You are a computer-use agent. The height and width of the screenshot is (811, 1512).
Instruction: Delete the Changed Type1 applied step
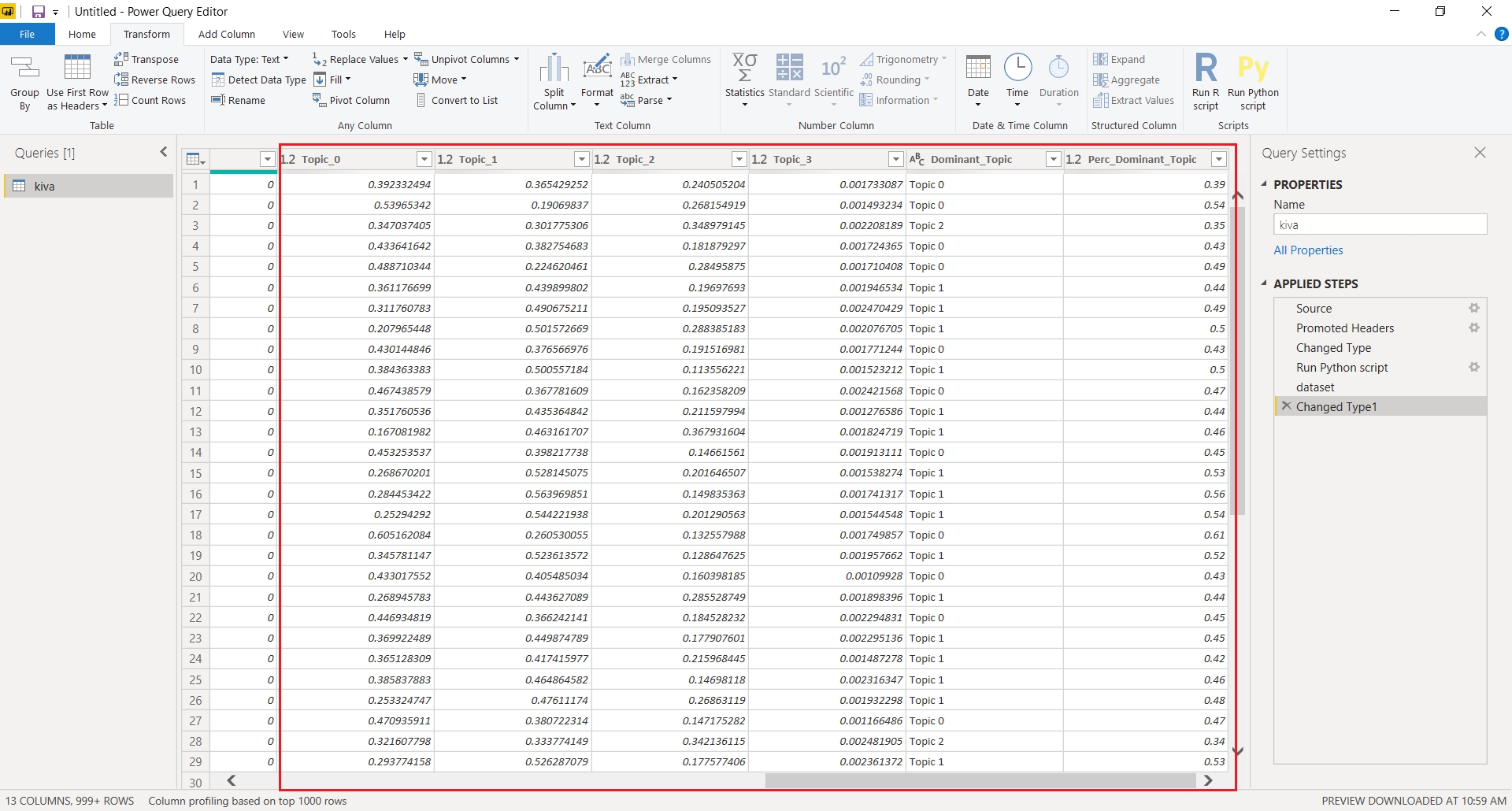pos(1286,406)
